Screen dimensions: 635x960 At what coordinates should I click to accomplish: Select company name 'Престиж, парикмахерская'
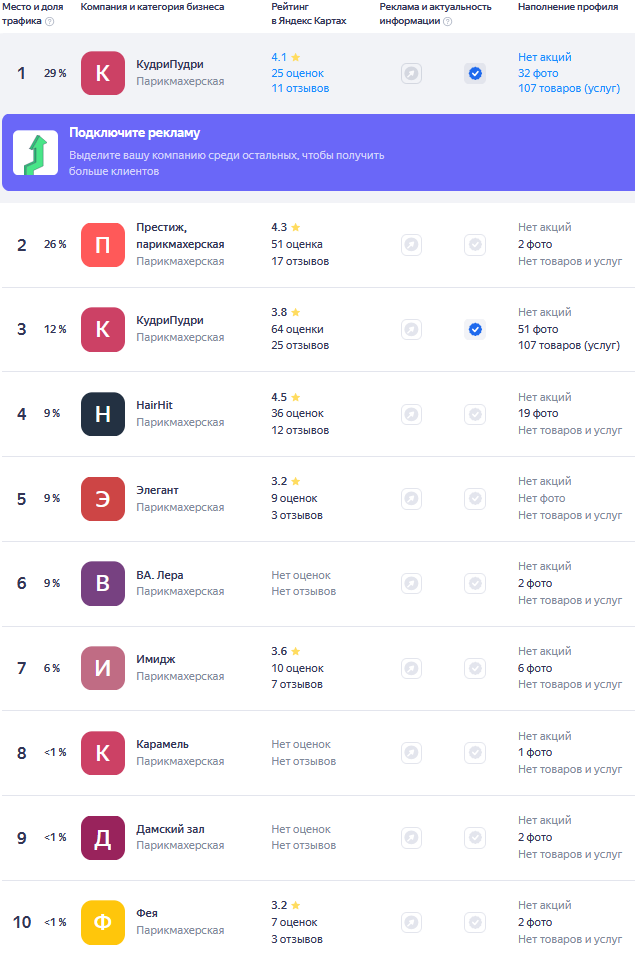click(180, 236)
